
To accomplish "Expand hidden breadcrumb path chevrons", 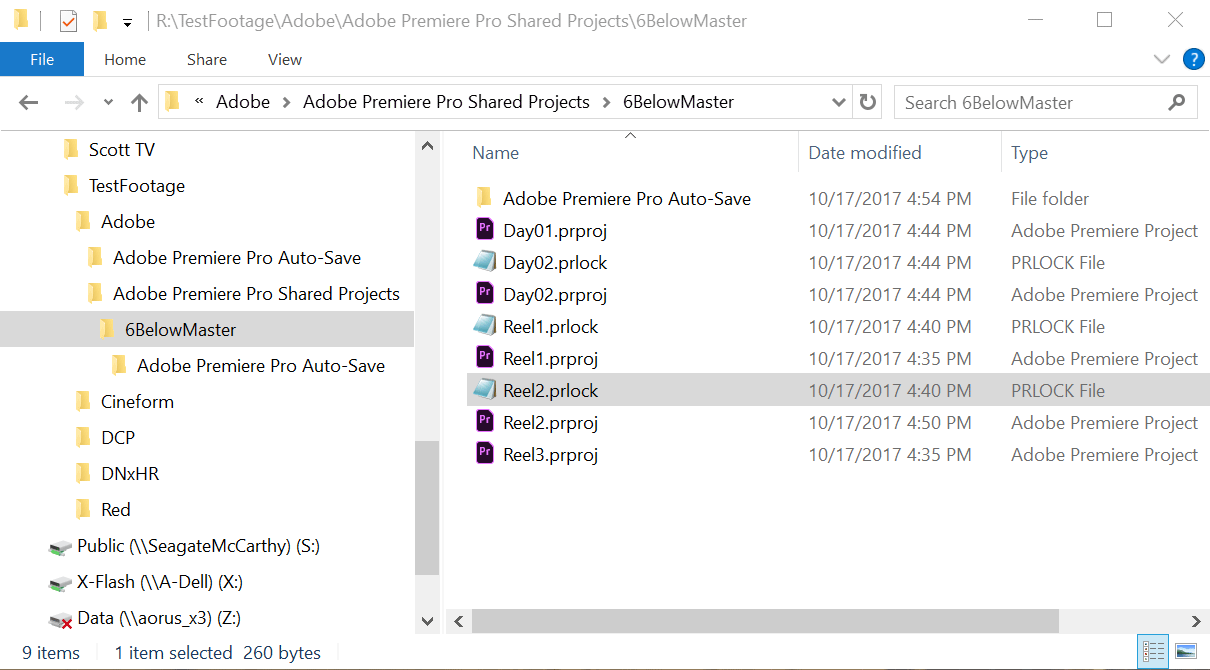I will 200,102.
